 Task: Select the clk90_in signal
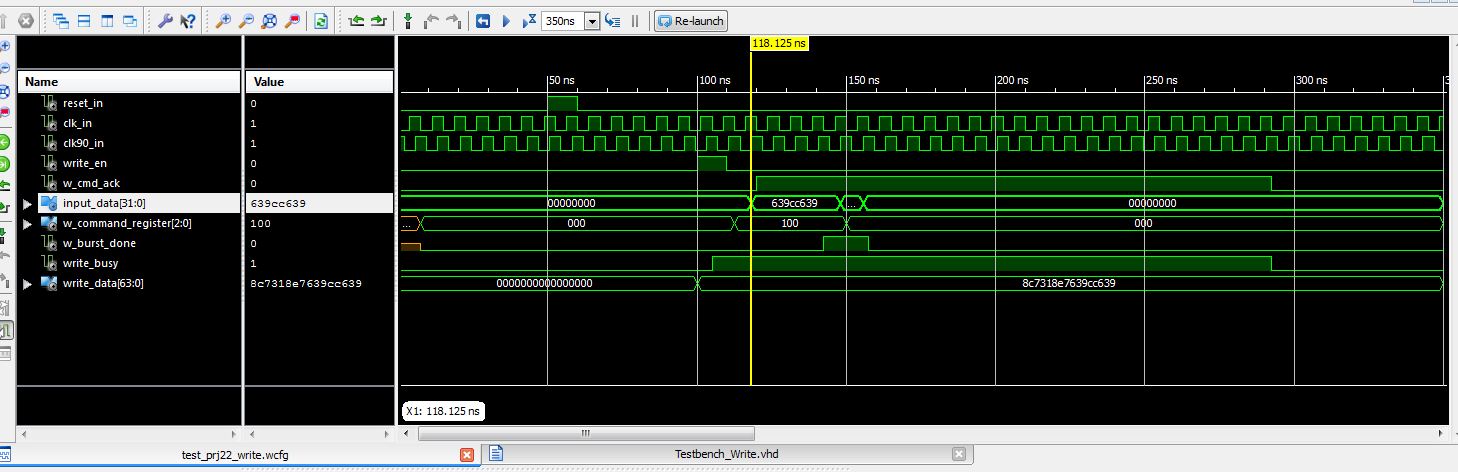83,143
